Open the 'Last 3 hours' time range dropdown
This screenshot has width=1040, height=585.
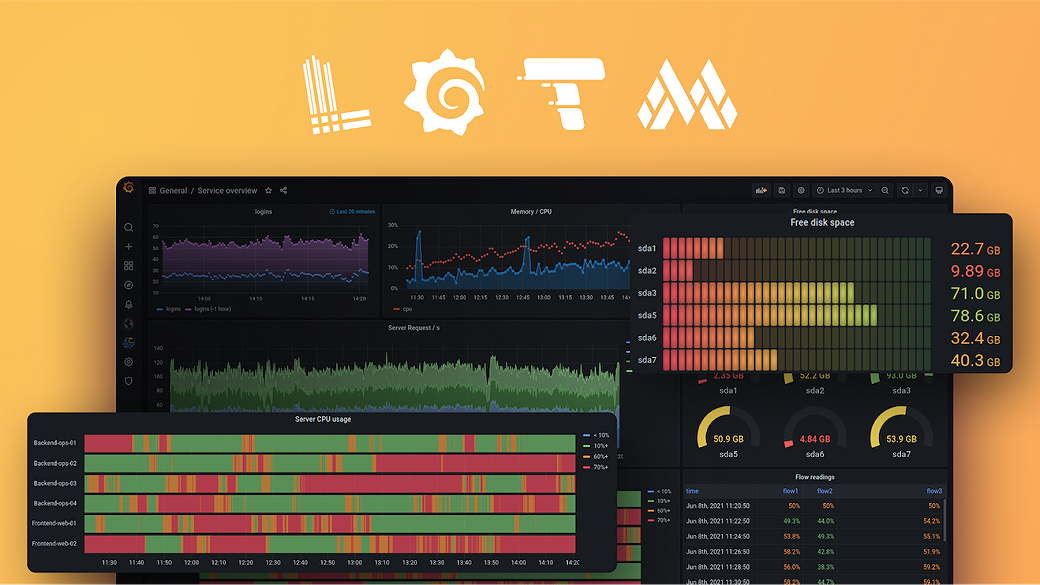click(x=843, y=190)
